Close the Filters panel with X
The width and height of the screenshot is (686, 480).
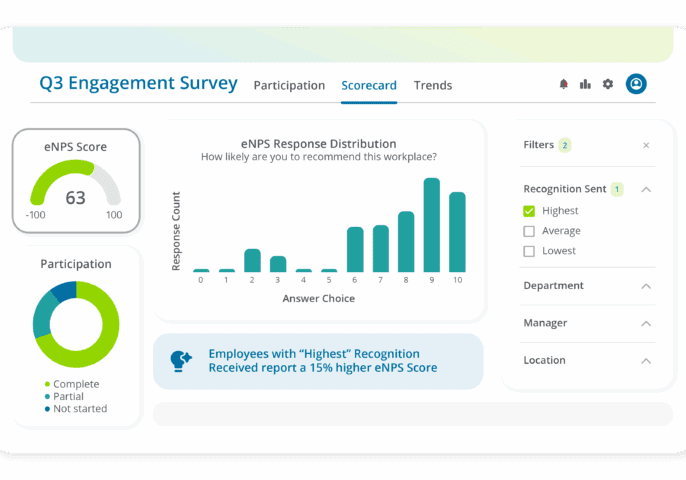(646, 146)
